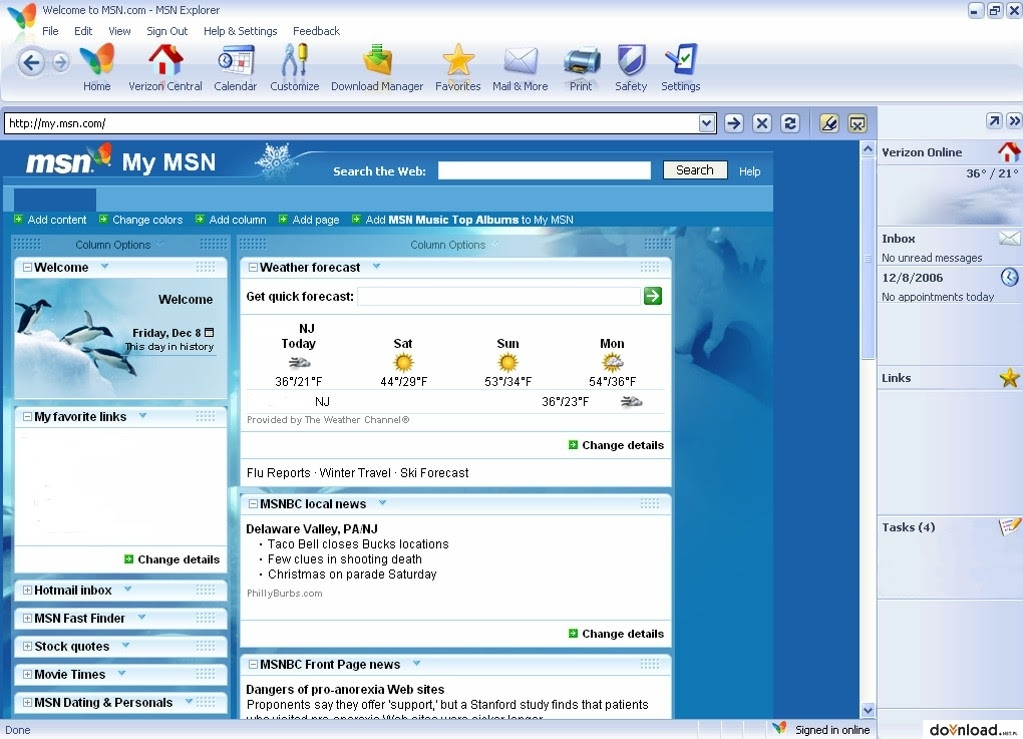The height and width of the screenshot is (739, 1023).
Task: Open the View menu
Action: 119,31
